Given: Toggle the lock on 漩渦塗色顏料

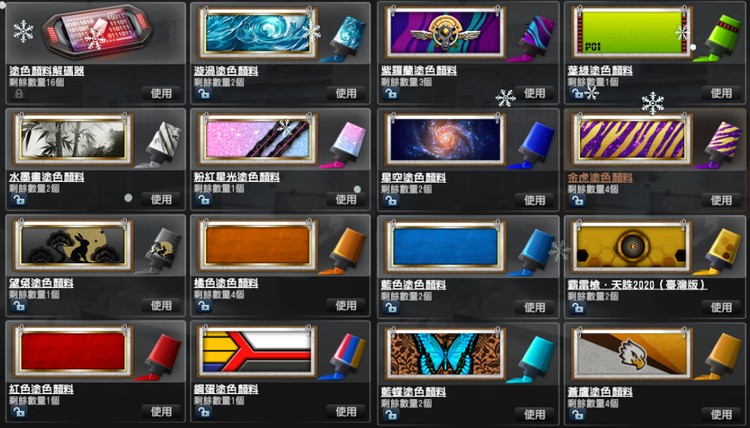Looking at the screenshot, I should (x=203, y=93).
